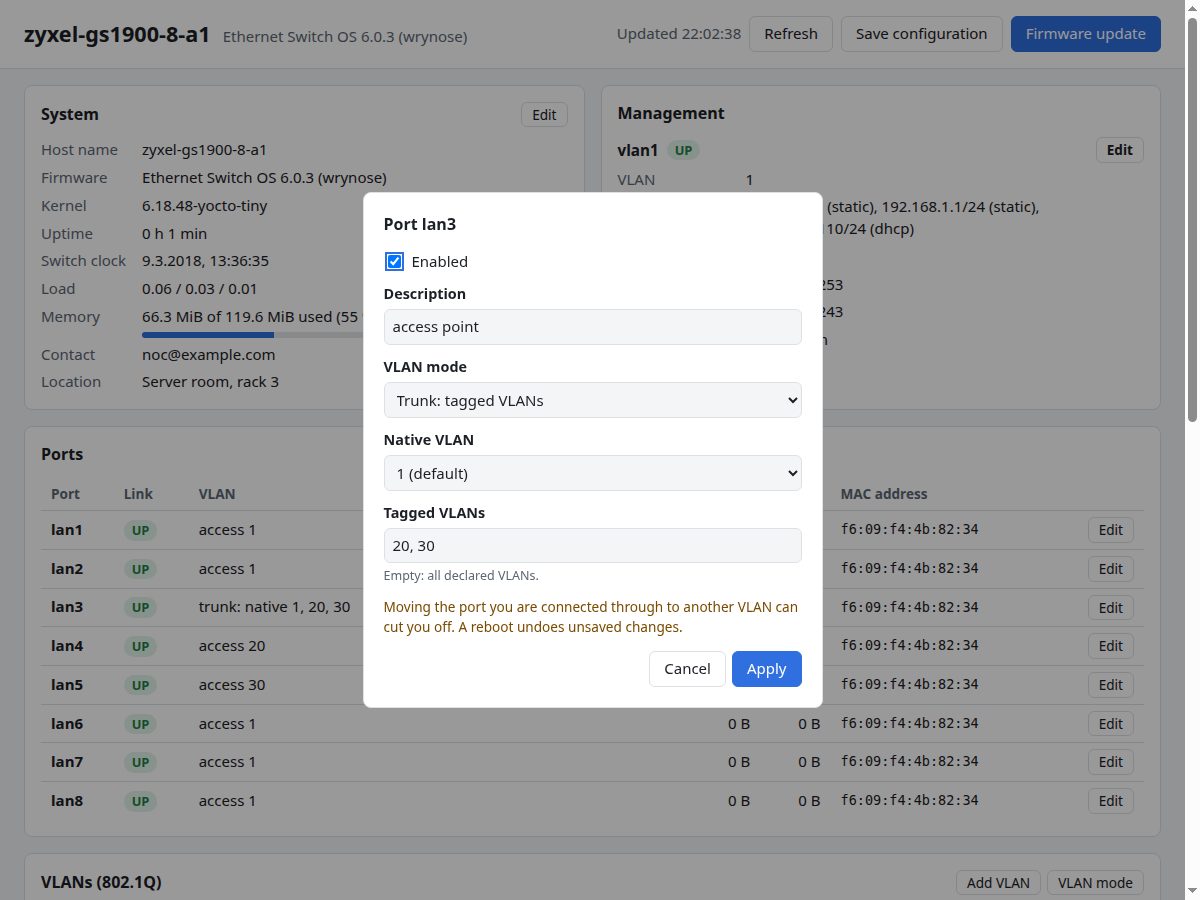Cancel the Port lan3 dialog

(x=687, y=669)
